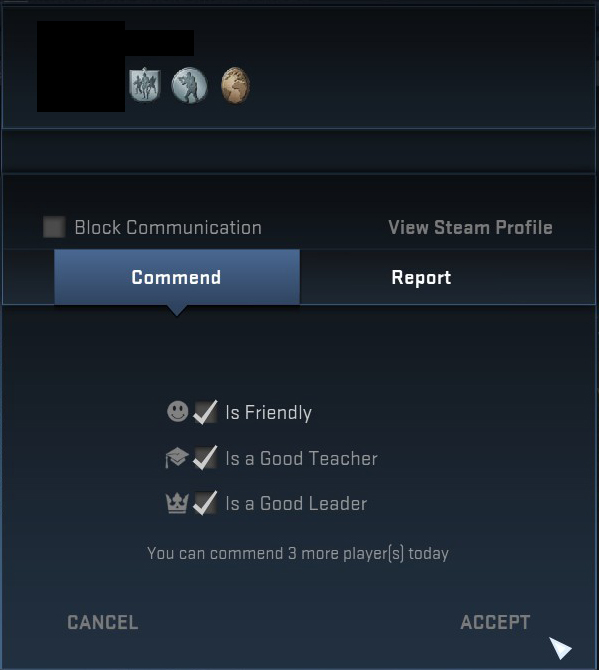The height and width of the screenshot is (670, 599).
Task: Click the bronze globe coin badge
Action: point(235,85)
